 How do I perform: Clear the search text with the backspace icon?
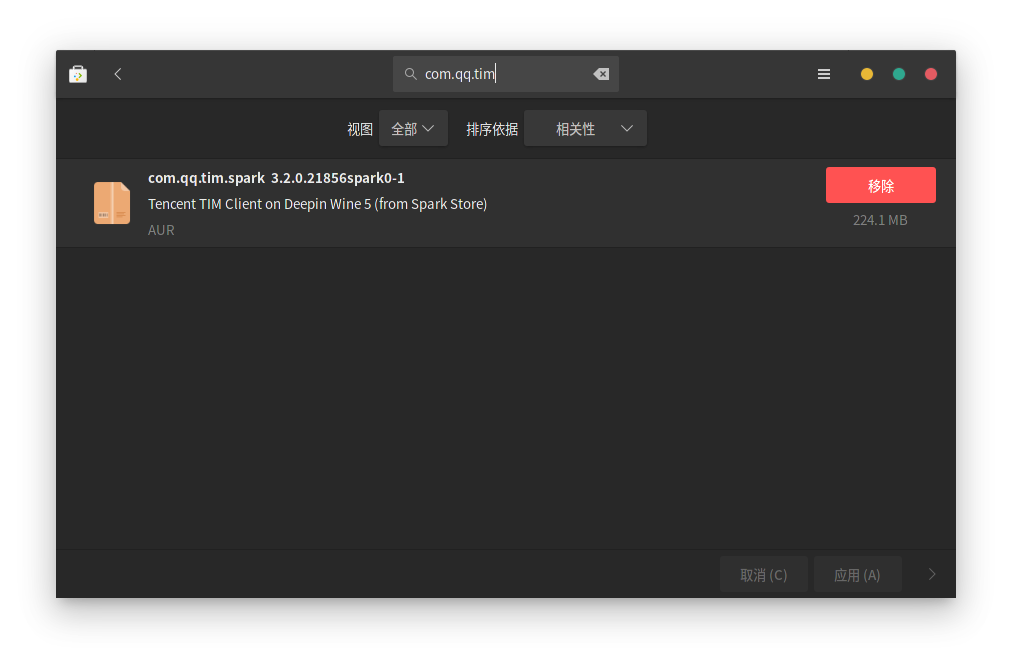[601, 74]
